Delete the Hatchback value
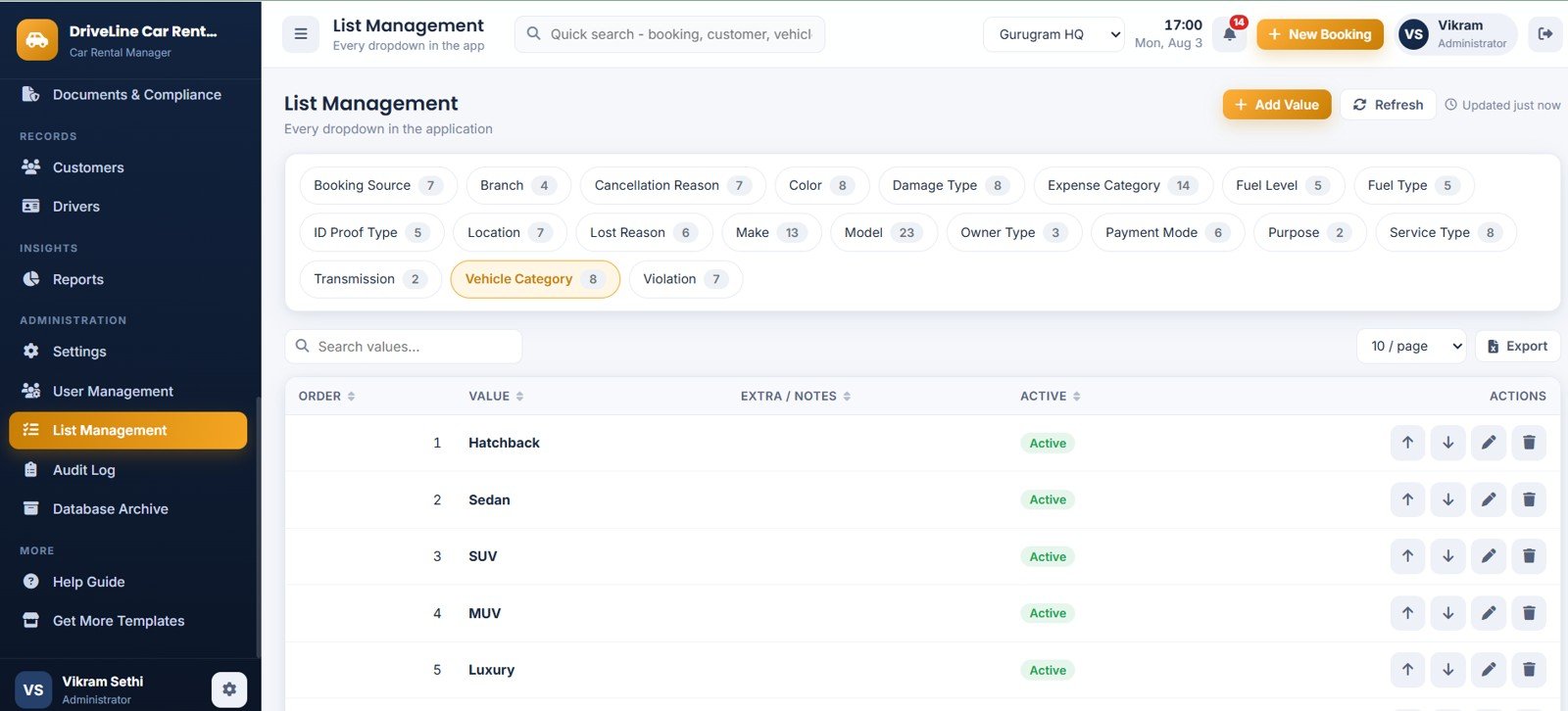Viewport: 1568px width, 711px height. click(1529, 443)
